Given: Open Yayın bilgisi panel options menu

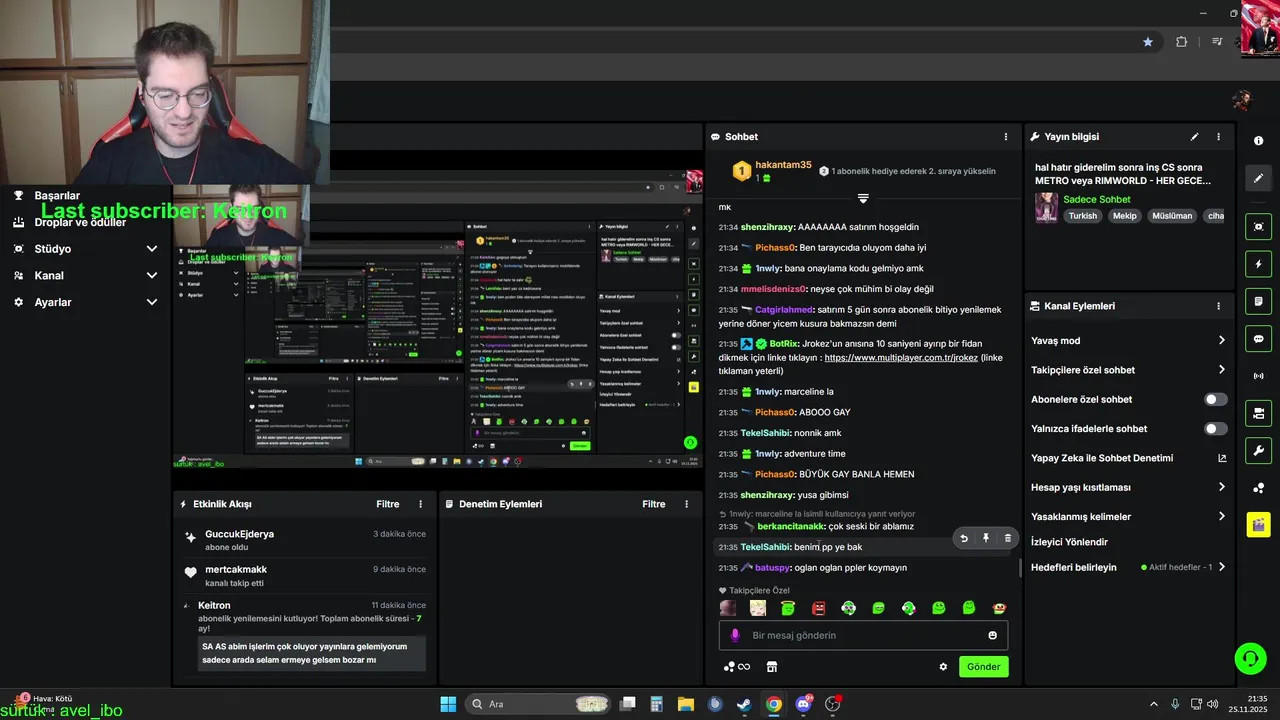Looking at the screenshot, I should tap(1218, 137).
